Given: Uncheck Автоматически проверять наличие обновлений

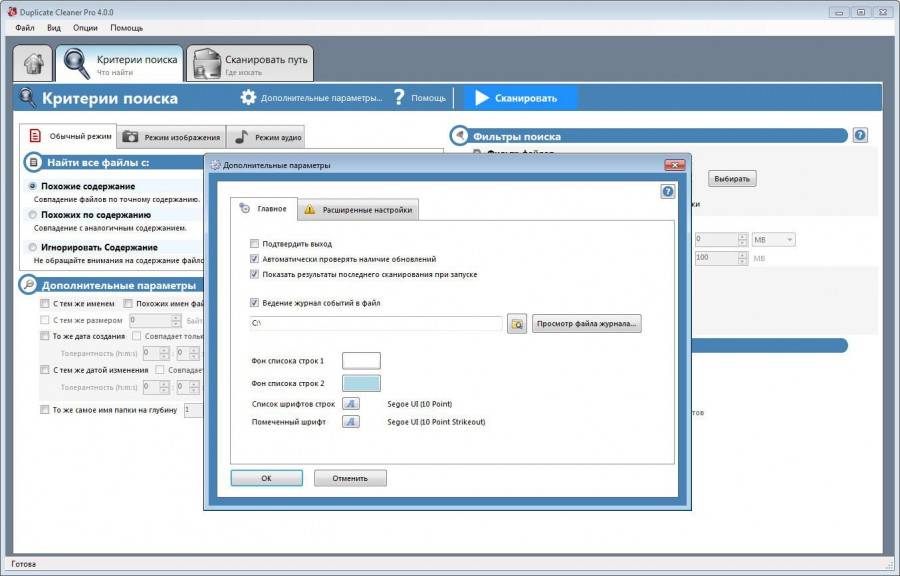Looking at the screenshot, I should pos(255,259).
